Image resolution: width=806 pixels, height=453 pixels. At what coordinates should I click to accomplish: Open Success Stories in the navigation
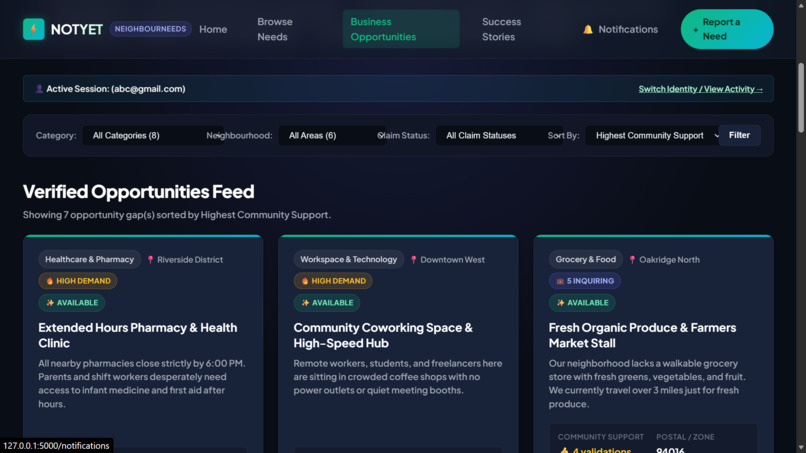(502, 29)
